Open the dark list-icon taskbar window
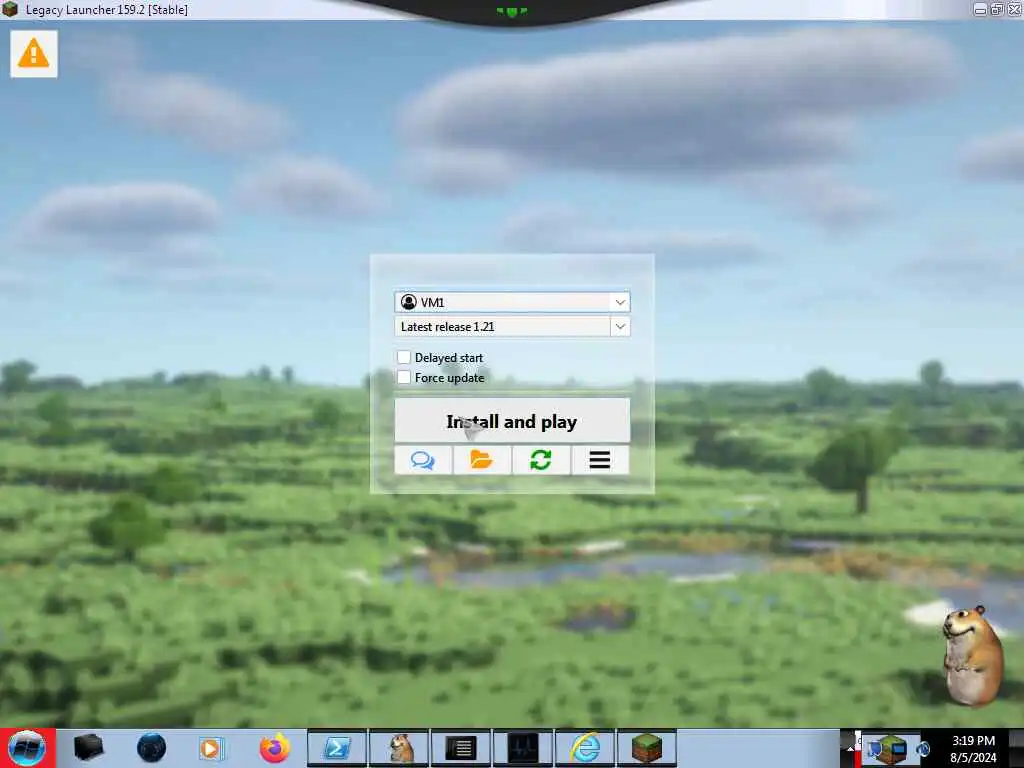Viewport: 1024px width, 768px height. pos(461,748)
